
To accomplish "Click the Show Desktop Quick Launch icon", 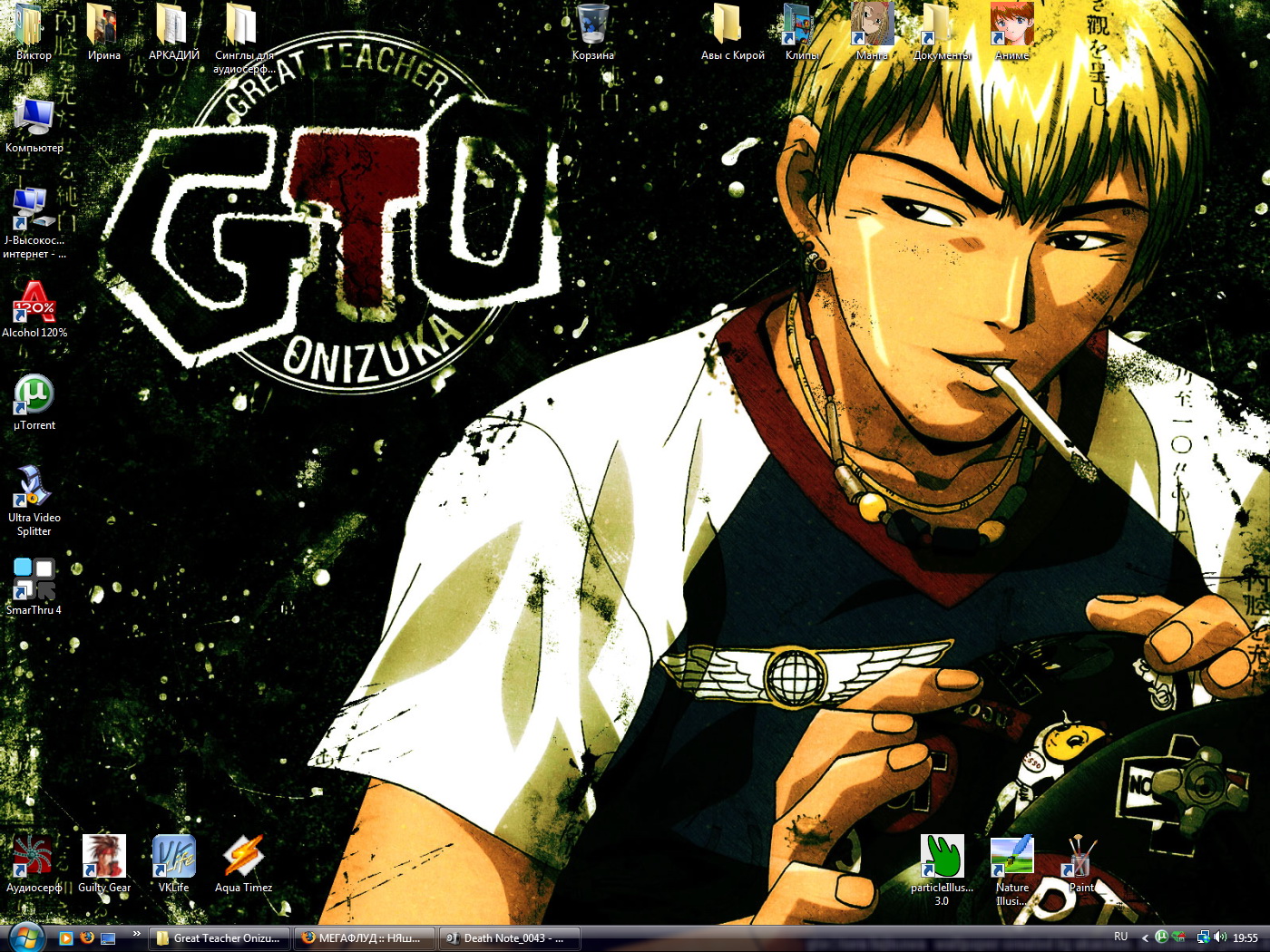I will pyautogui.click(x=109, y=938).
